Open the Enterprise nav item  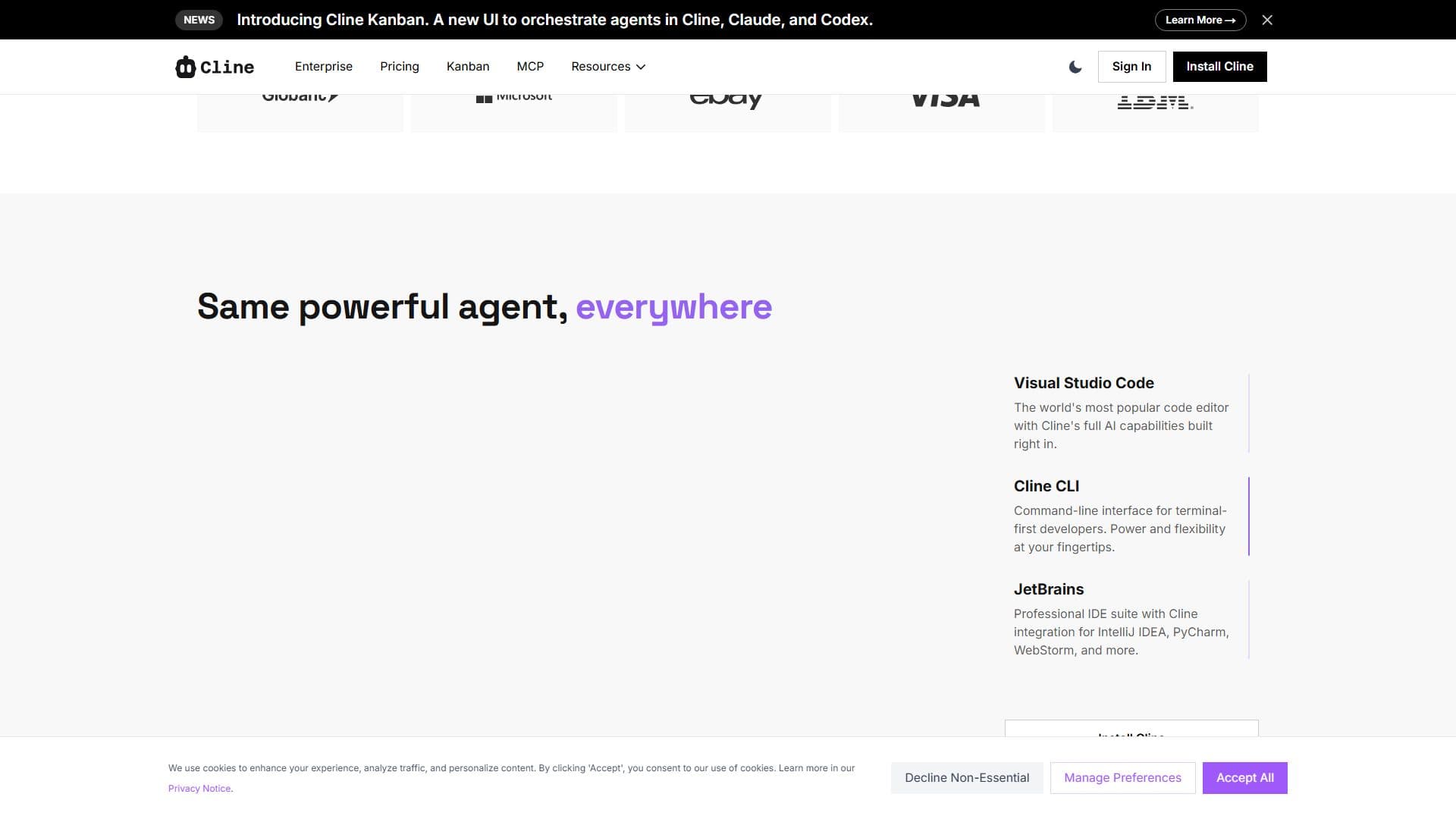[x=324, y=67]
